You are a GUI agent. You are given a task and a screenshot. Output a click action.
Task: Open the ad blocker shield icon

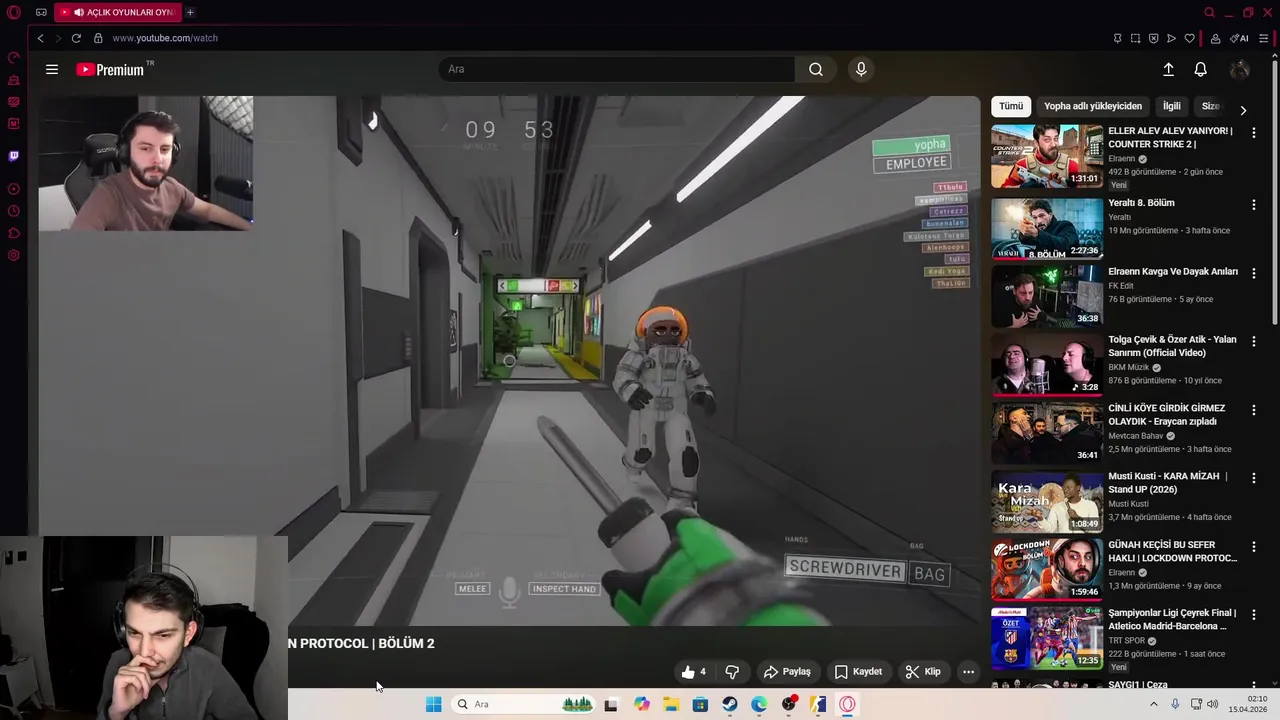click(x=1153, y=38)
